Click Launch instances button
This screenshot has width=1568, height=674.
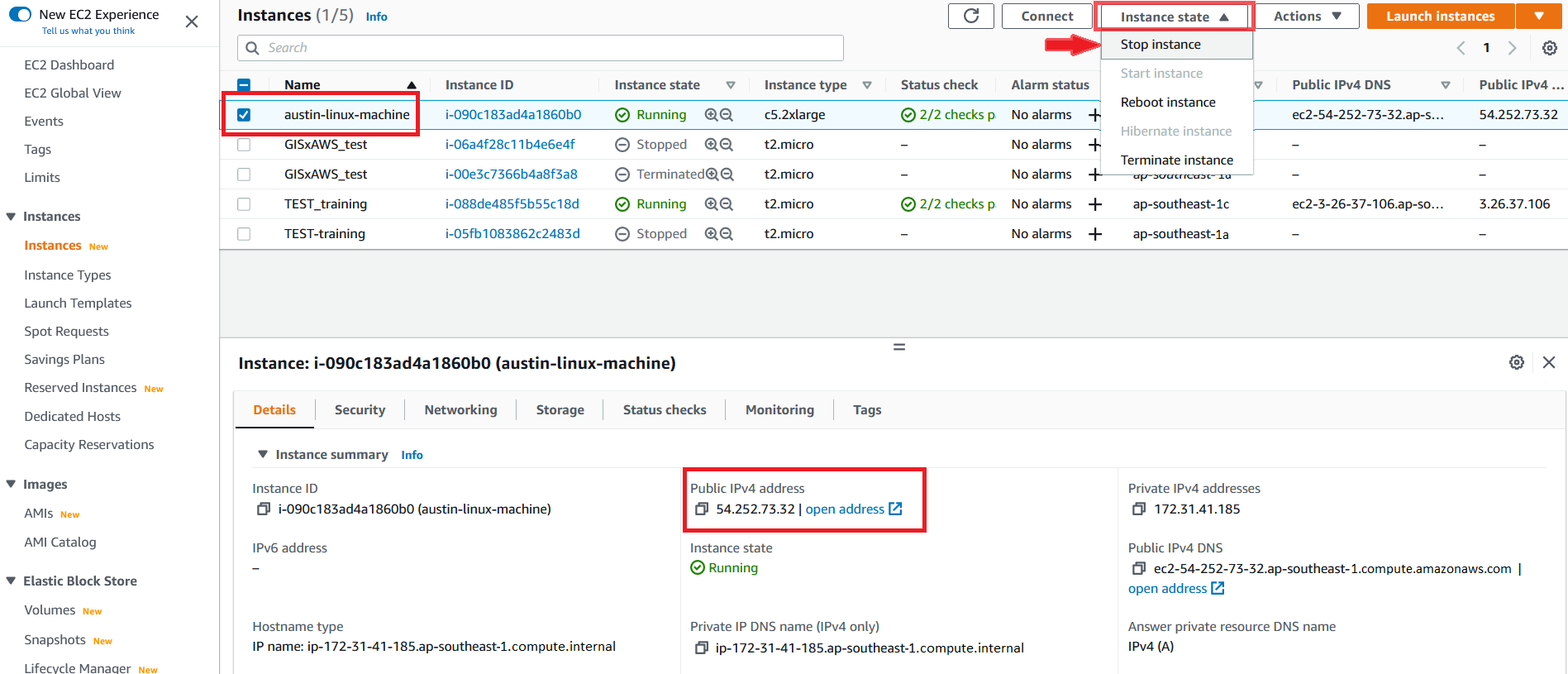[1441, 16]
